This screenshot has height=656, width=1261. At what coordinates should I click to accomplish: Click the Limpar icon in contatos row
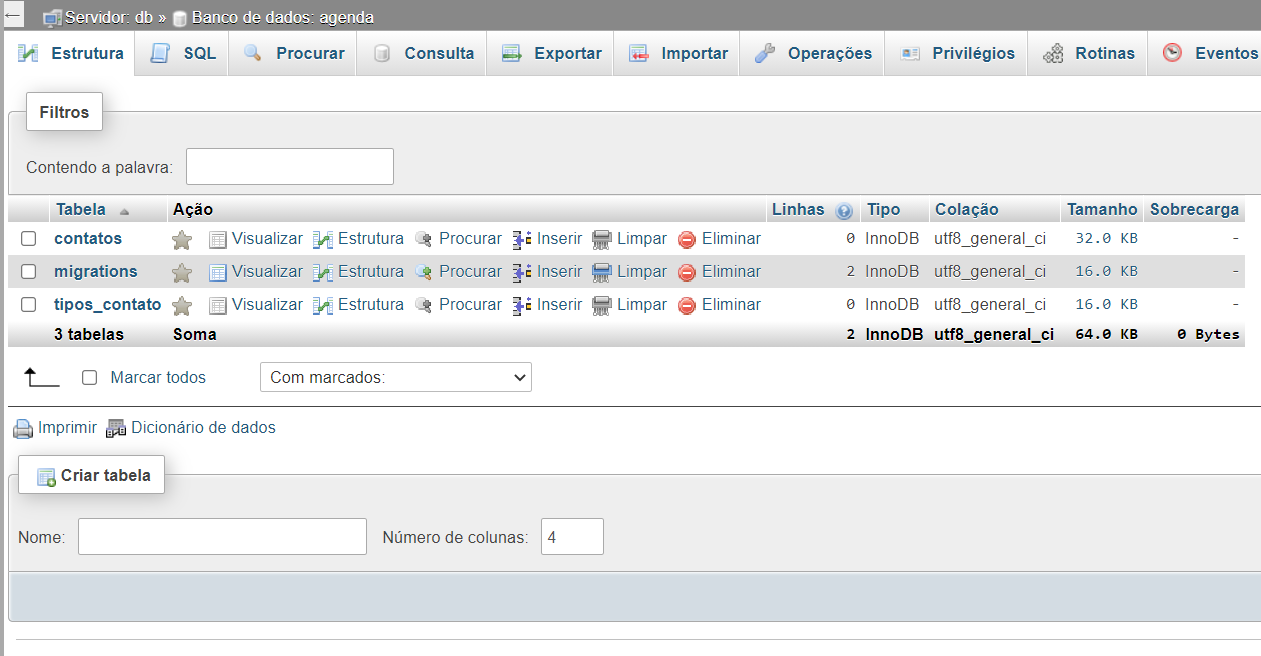[601, 240]
